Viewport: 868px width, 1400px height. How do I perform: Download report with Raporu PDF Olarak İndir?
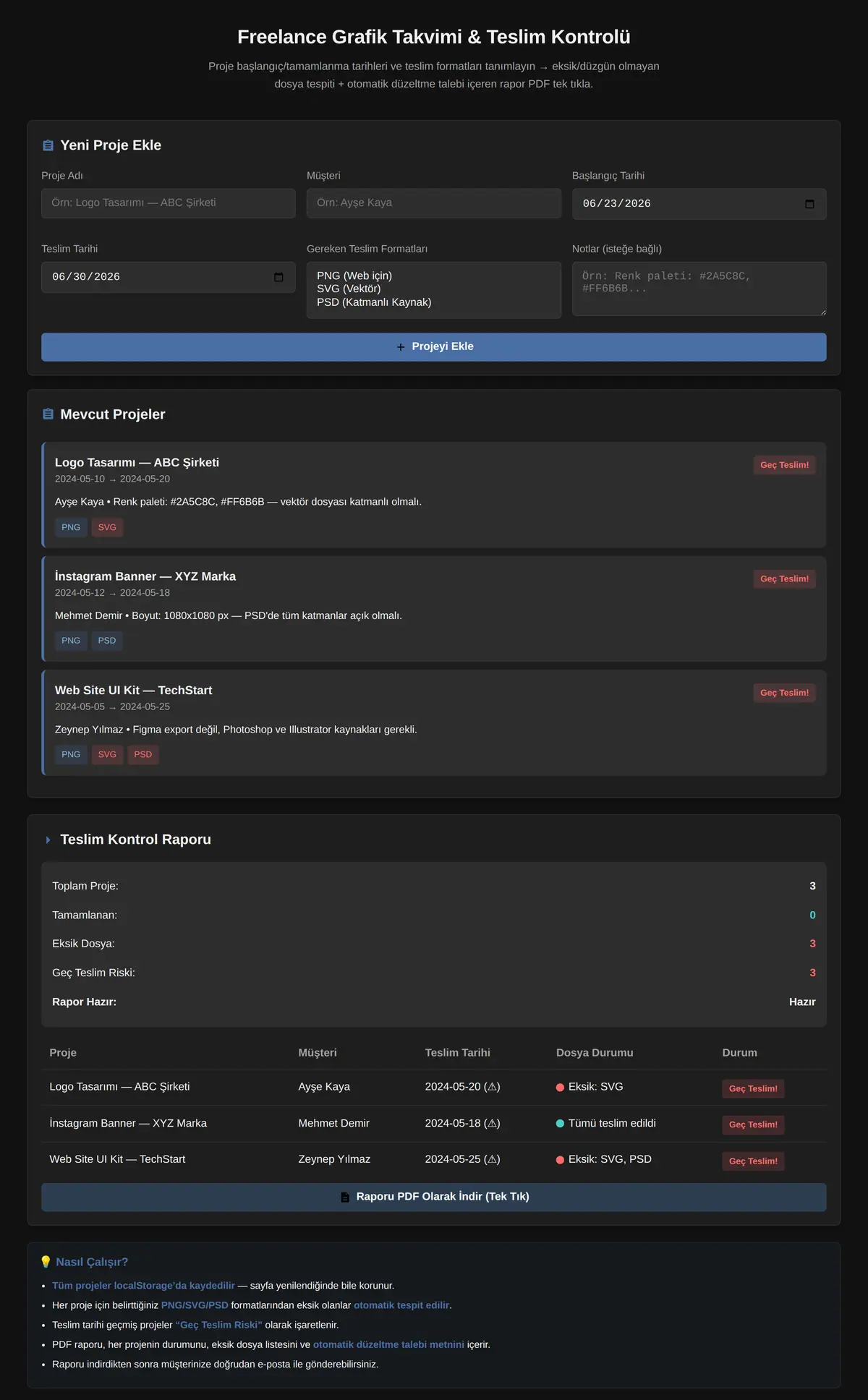click(434, 1197)
